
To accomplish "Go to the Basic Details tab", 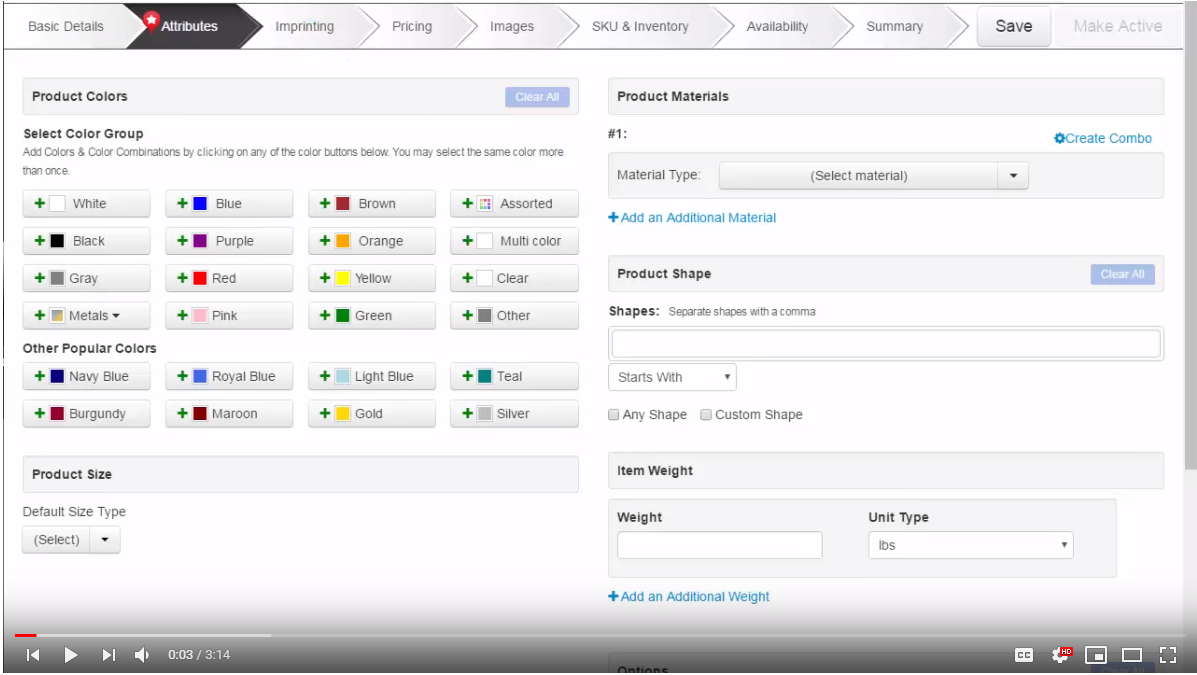I will point(66,26).
